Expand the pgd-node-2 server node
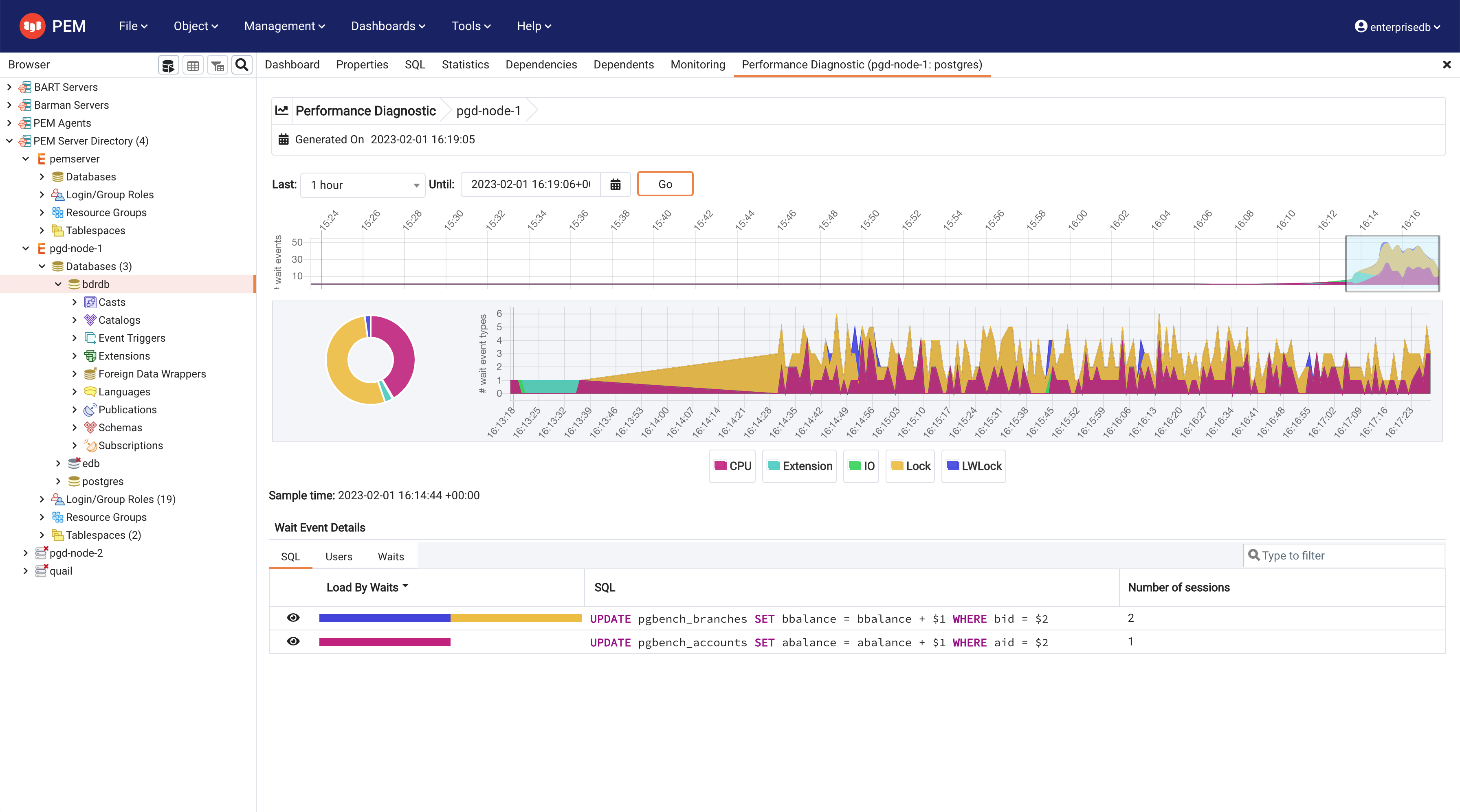The width and height of the screenshot is (1460, 812). pos(26,553)
